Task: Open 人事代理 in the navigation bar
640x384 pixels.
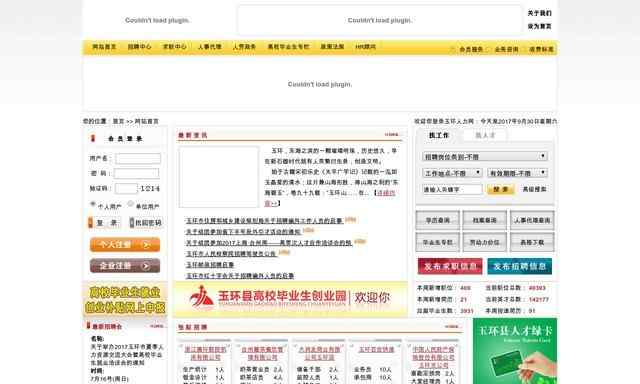Action: pyautogui.click(x=209, y=47)
